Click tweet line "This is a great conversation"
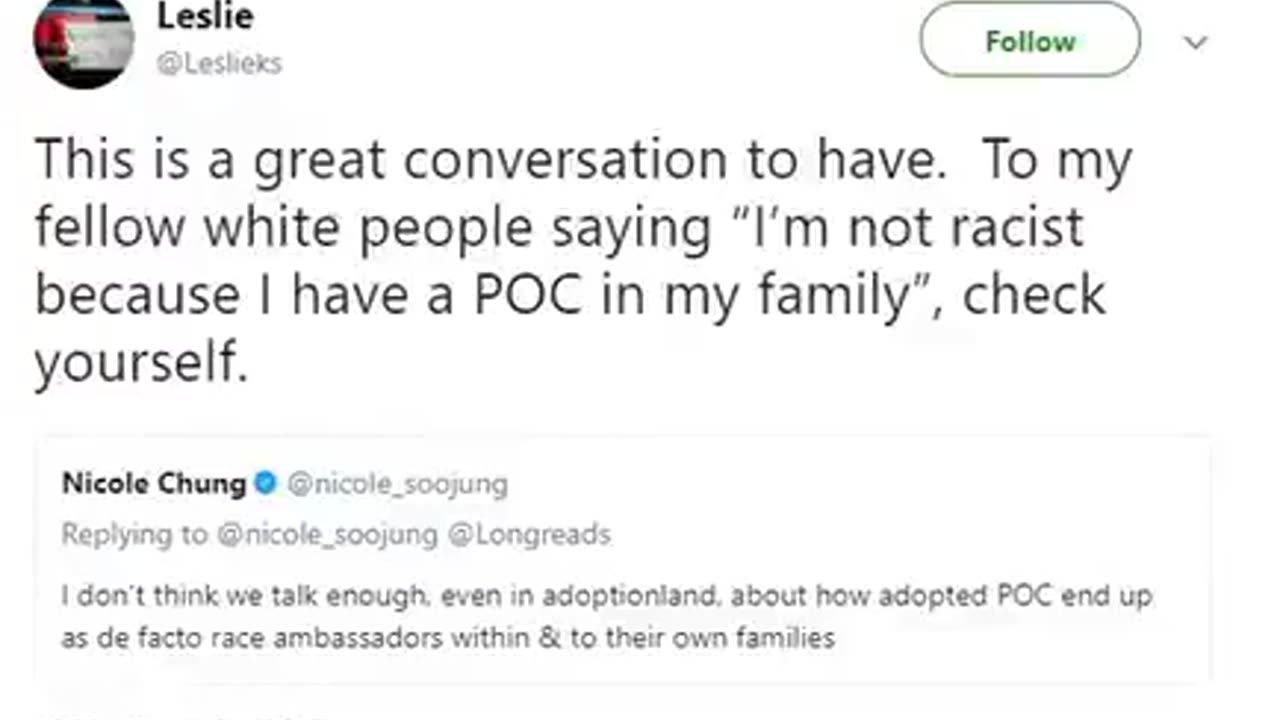Viewport: 1280px width, 720px height. point(490,161)
